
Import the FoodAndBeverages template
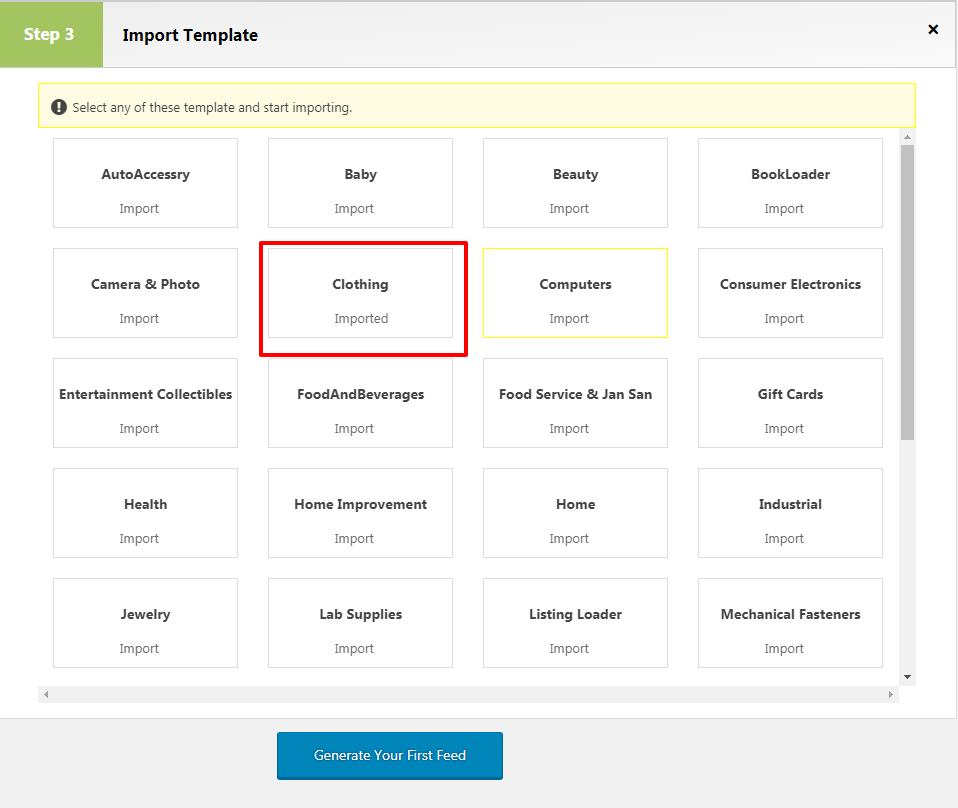[x=354, y=428]
